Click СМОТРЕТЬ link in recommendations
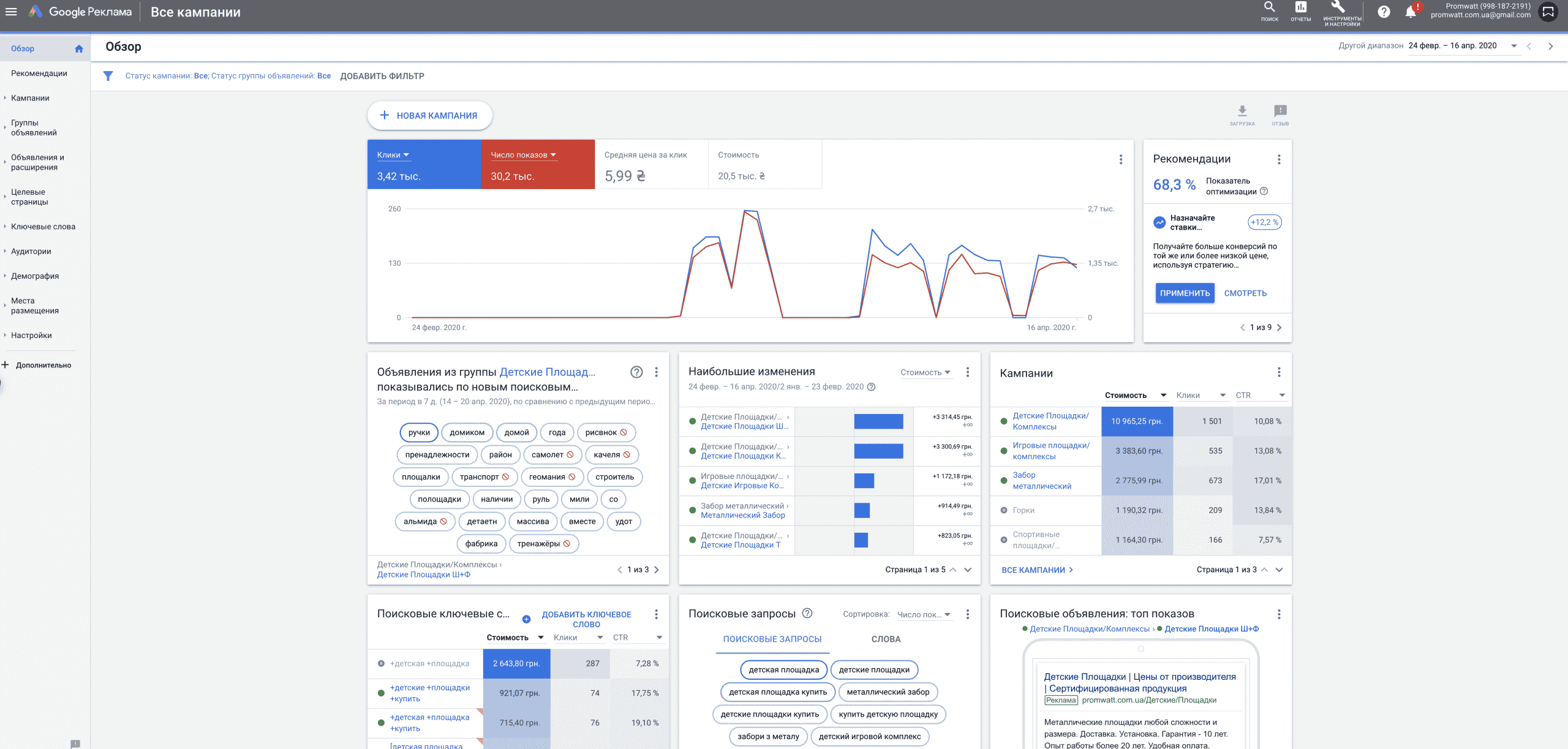 point(1245,293)
